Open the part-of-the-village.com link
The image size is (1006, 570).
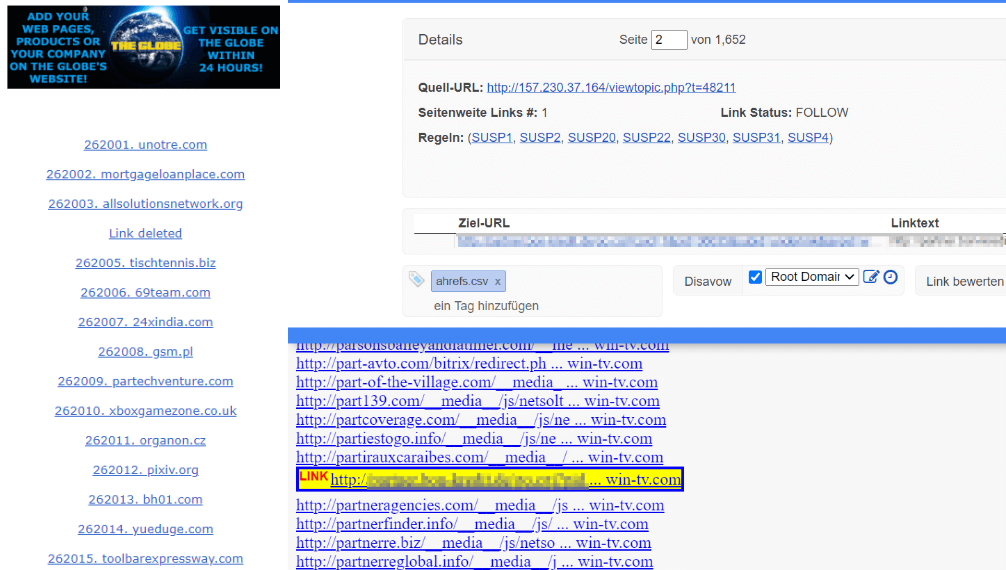click(x=477, y=382)
